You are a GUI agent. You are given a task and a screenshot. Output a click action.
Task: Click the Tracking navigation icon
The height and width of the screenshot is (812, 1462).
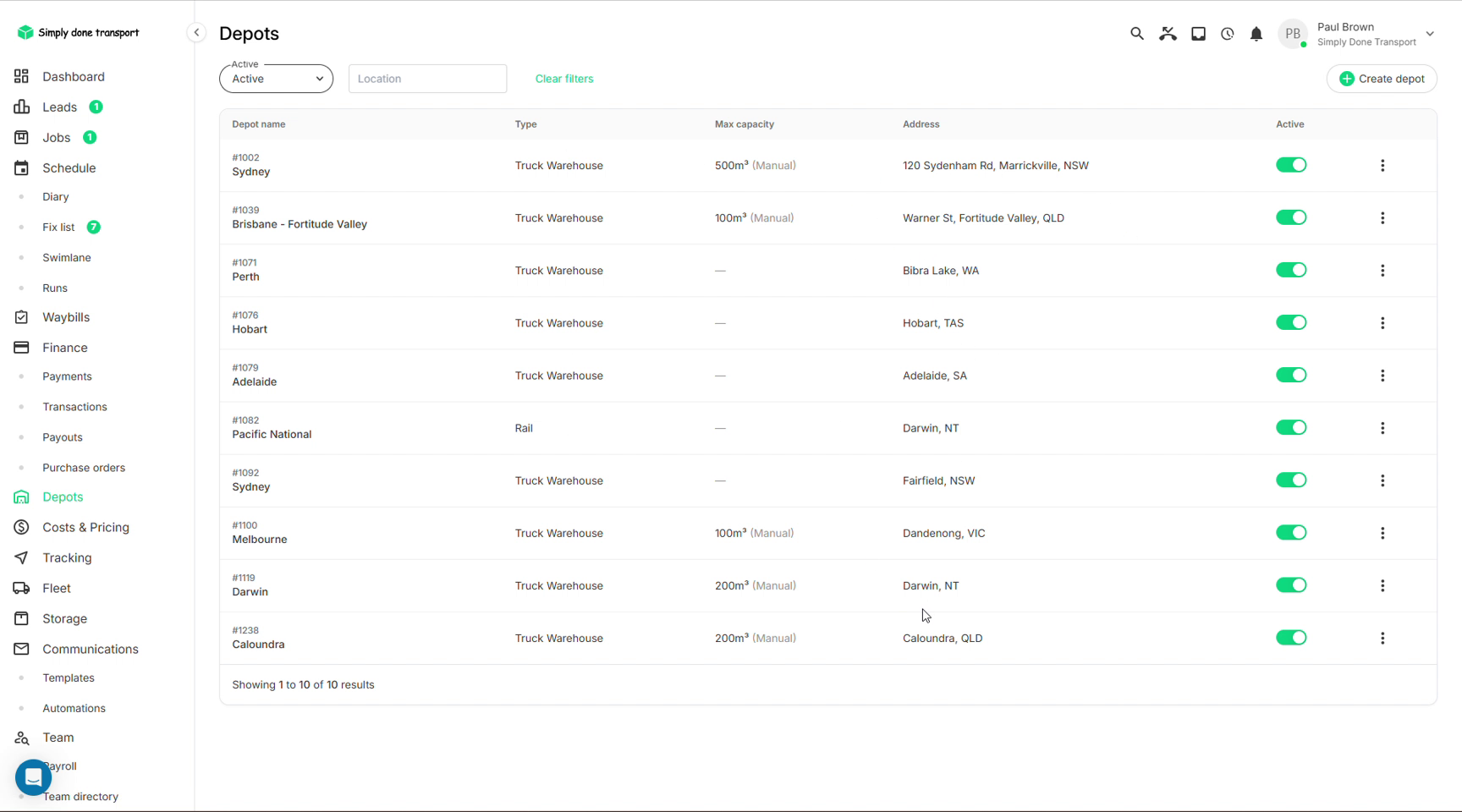(21, 557)
